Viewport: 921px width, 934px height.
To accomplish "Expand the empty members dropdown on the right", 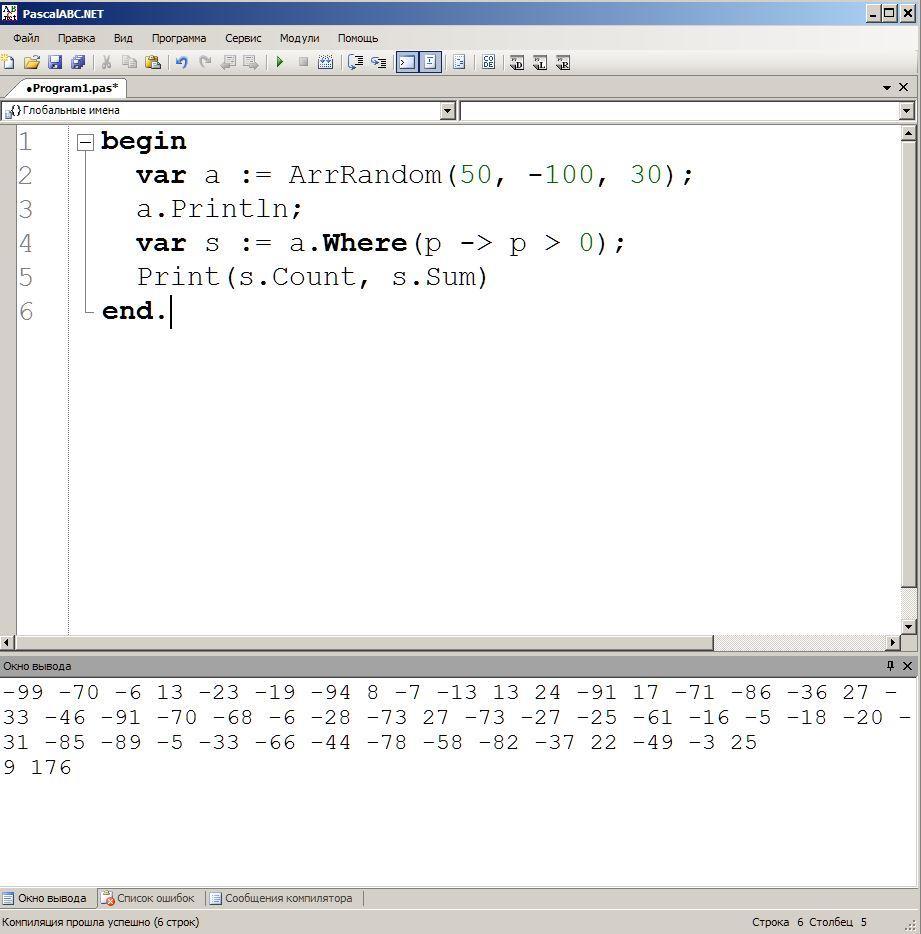I will tap(907, 111).
